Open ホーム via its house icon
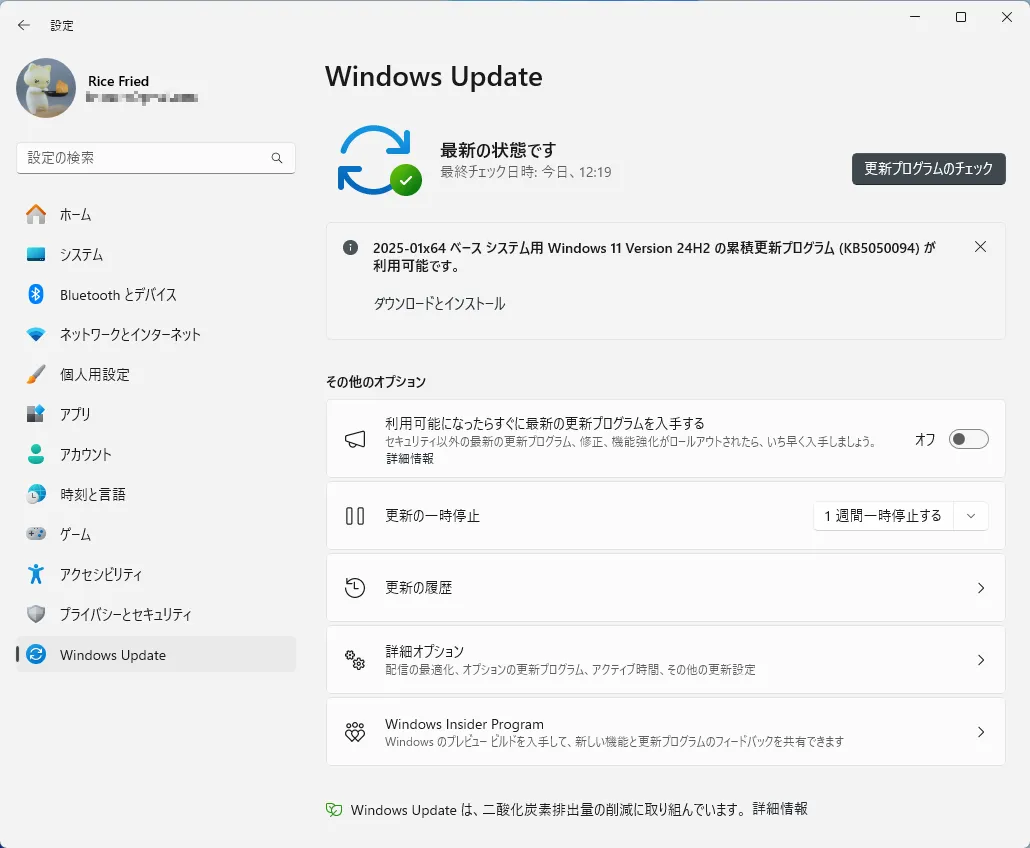The image size is (1030, 848). coord(36,214)
